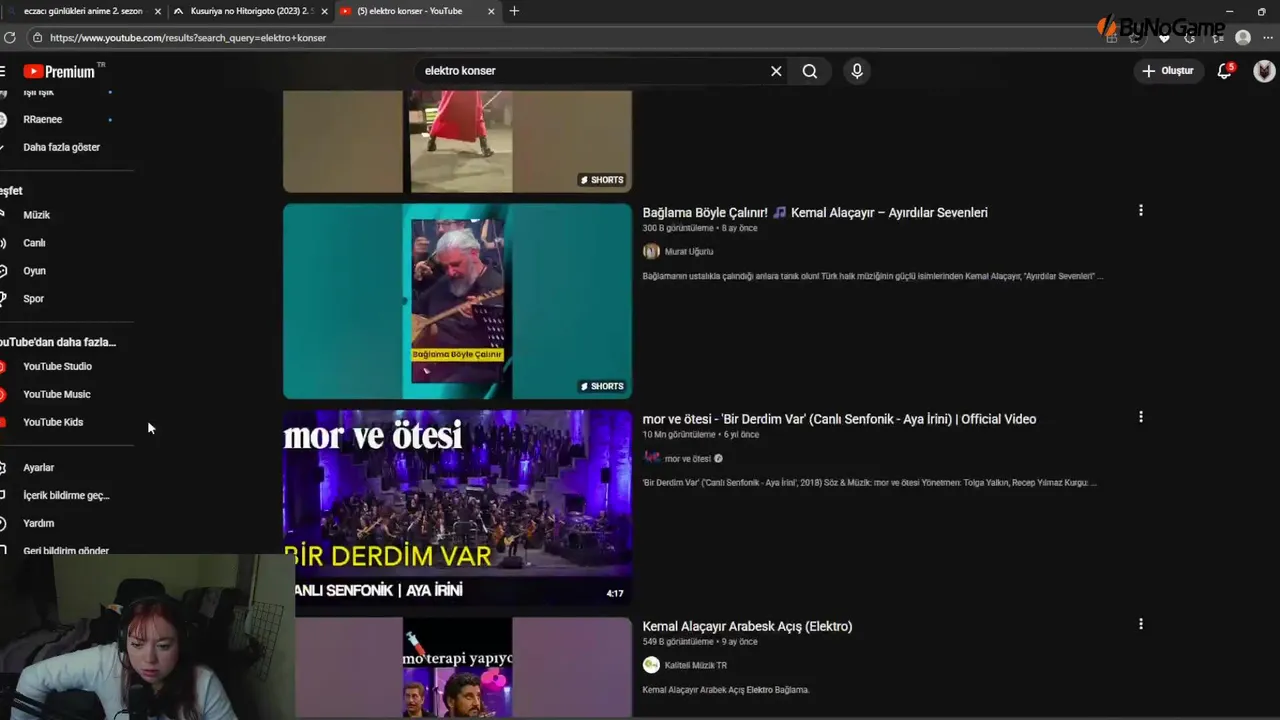This screenshot has width=1280, height=720.
Task: Open İçerik bildirme geçmişi
Action: click(x=66, y=496)
